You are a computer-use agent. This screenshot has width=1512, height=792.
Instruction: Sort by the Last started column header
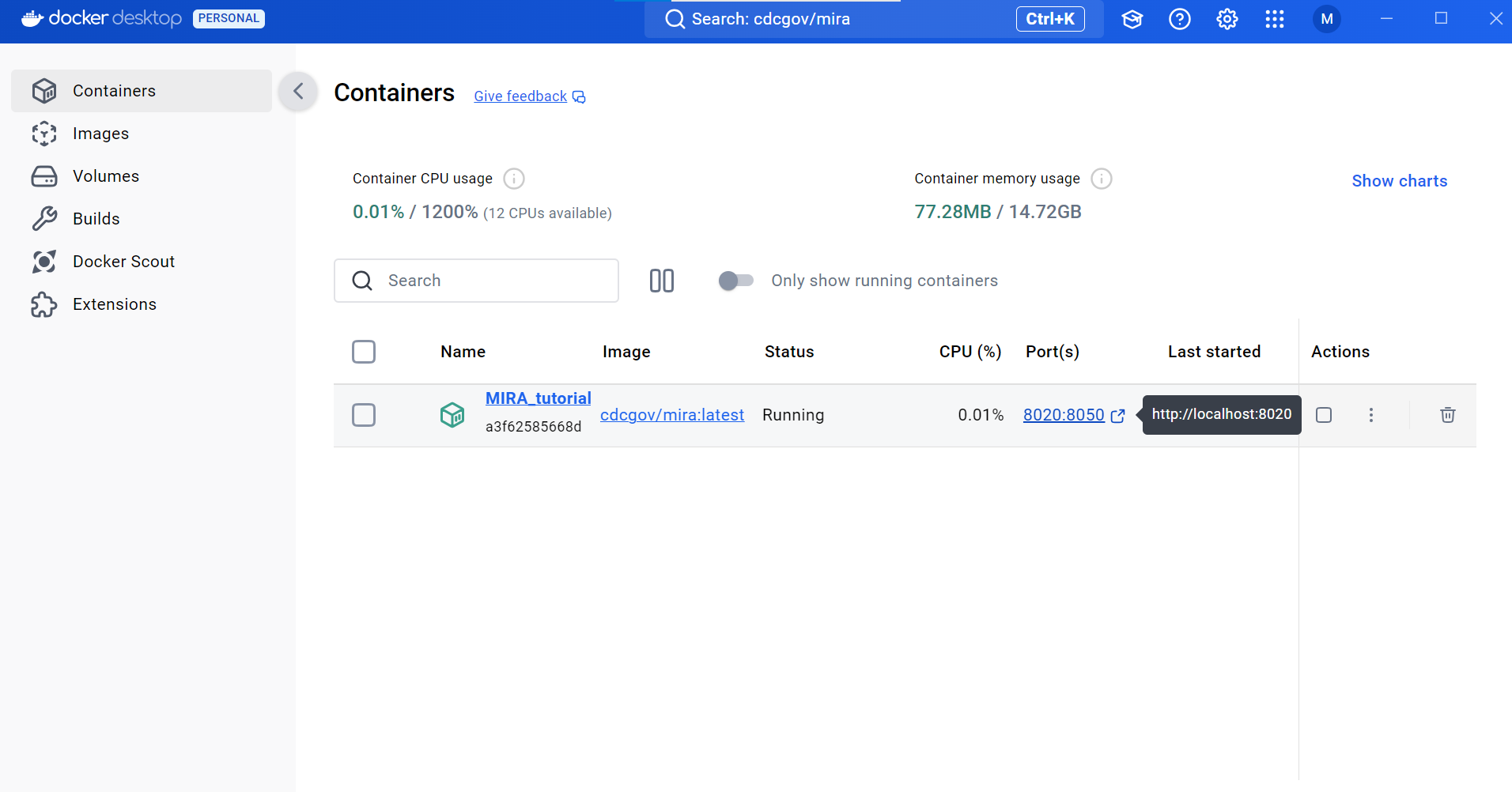point(1215,352)
